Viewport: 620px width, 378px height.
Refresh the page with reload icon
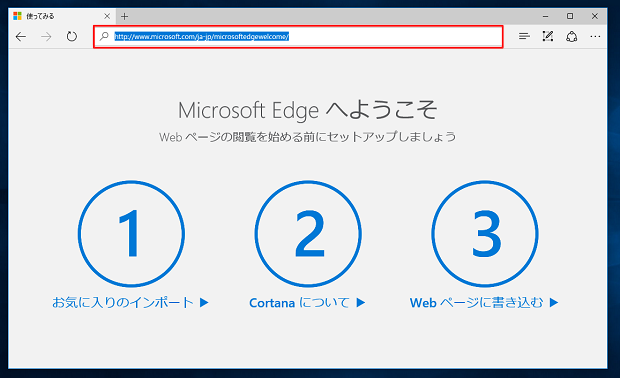[72, 37]
